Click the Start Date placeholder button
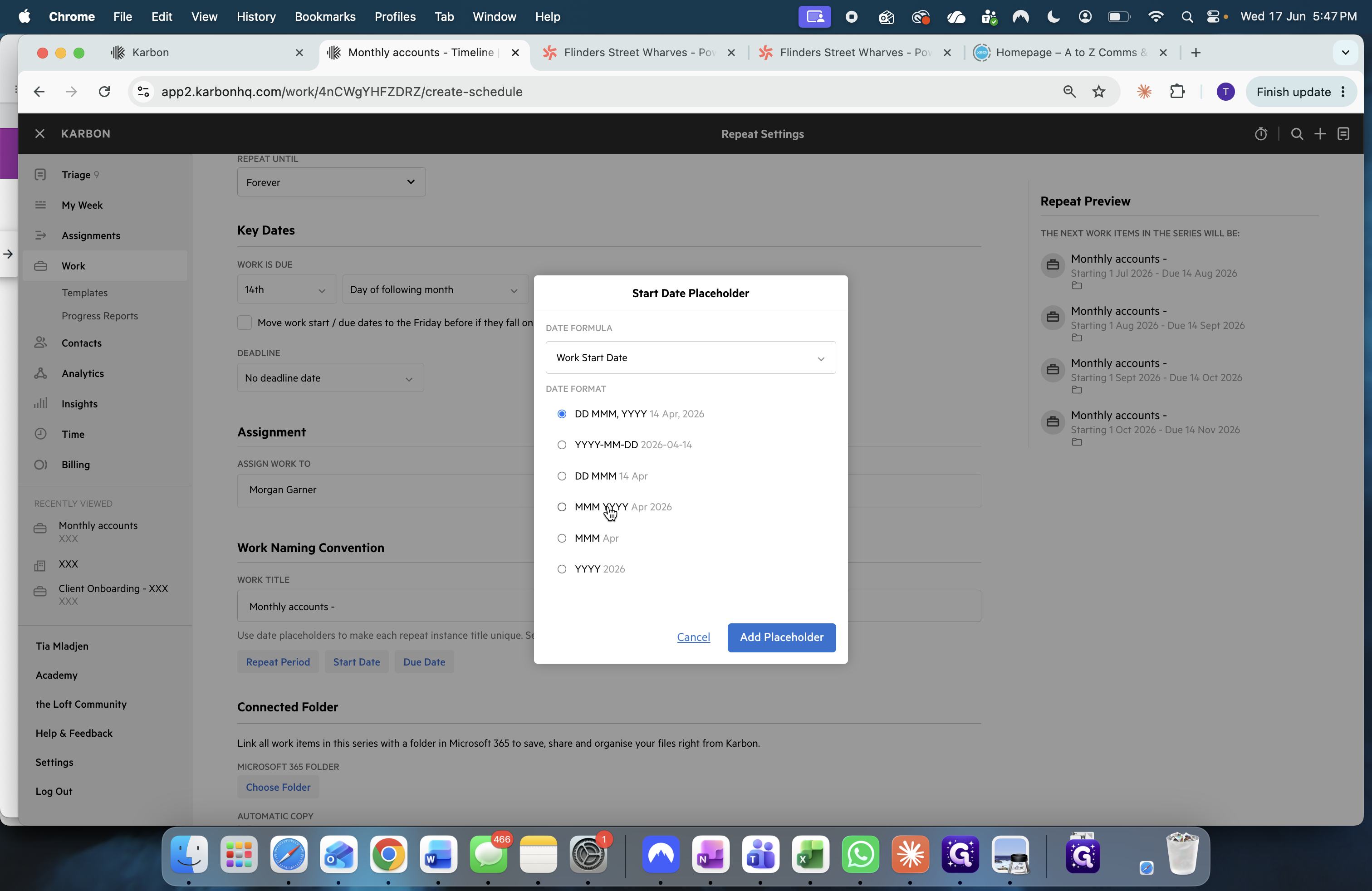Screen dimensions: 1372x891 [357, 662]
